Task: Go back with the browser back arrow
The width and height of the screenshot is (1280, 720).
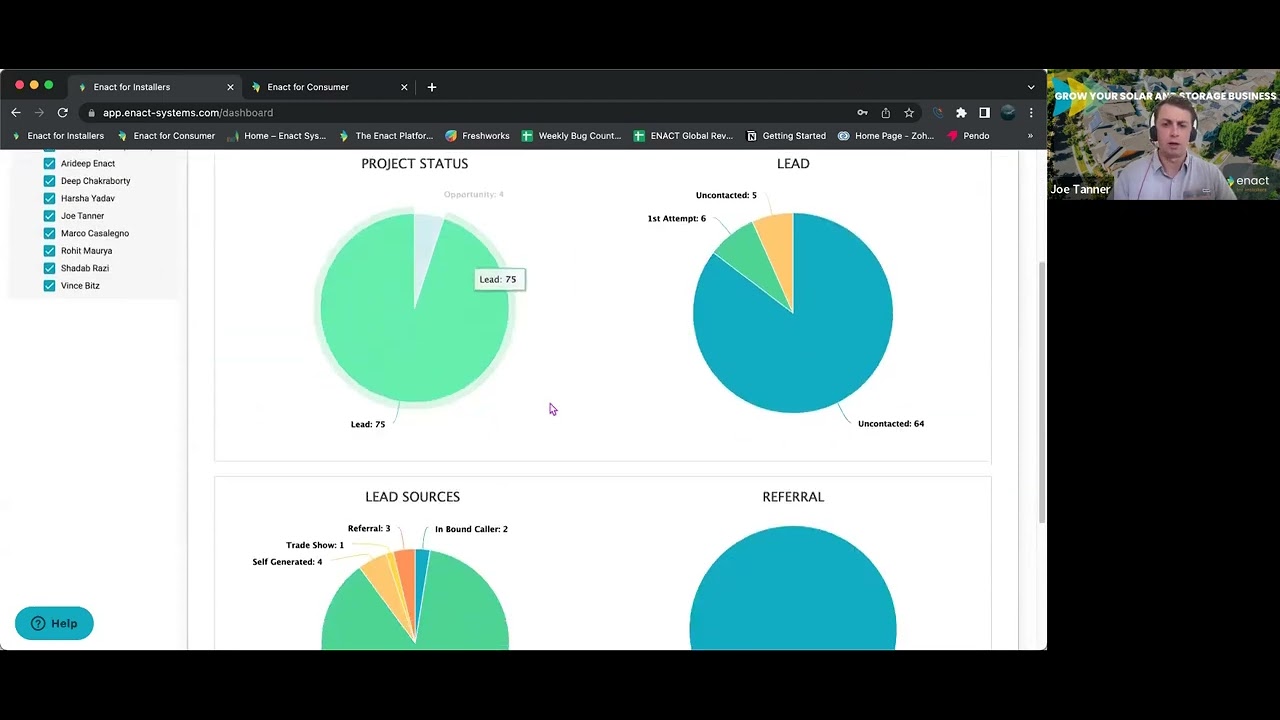Action: [x=16, y=113]
